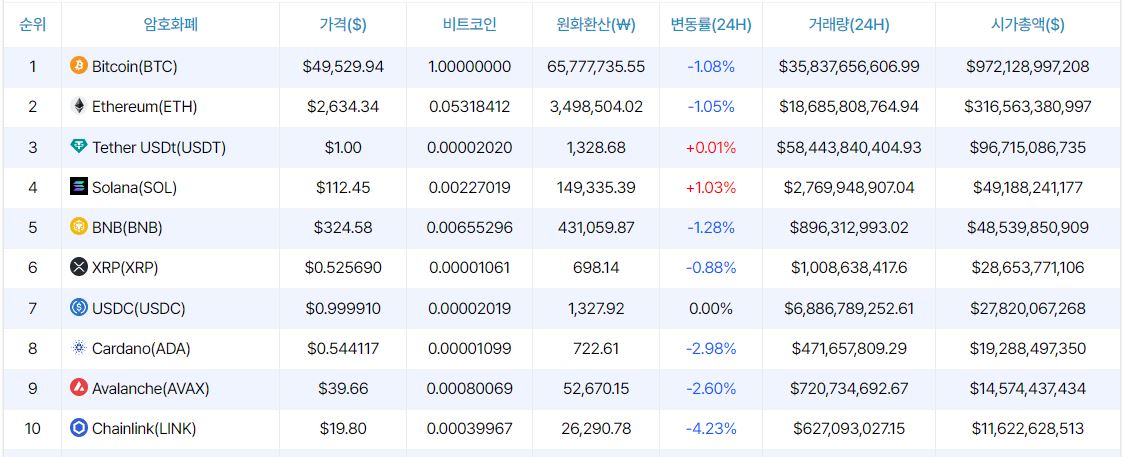Click the Avalanche red logo icon
Viewport: 1129px width, 457px height.
click(78, 388)
